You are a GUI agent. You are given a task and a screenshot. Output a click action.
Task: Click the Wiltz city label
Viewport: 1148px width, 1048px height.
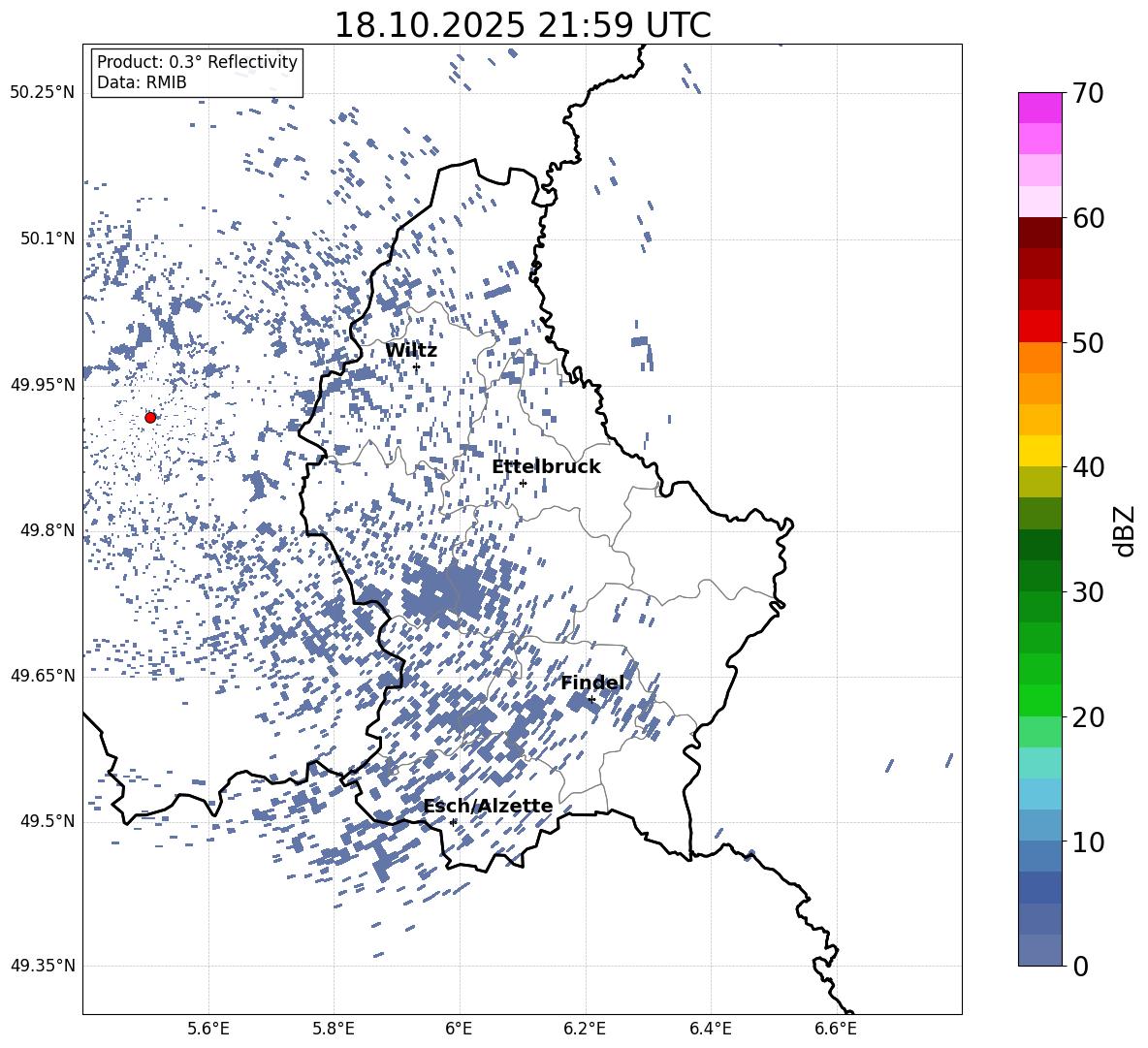click(x=411, y=351)
